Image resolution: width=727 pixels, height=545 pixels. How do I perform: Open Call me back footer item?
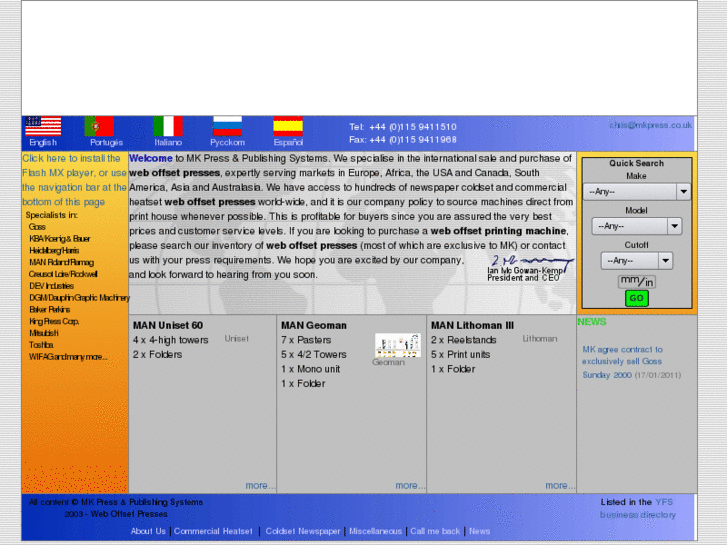(x=435, y=531)
